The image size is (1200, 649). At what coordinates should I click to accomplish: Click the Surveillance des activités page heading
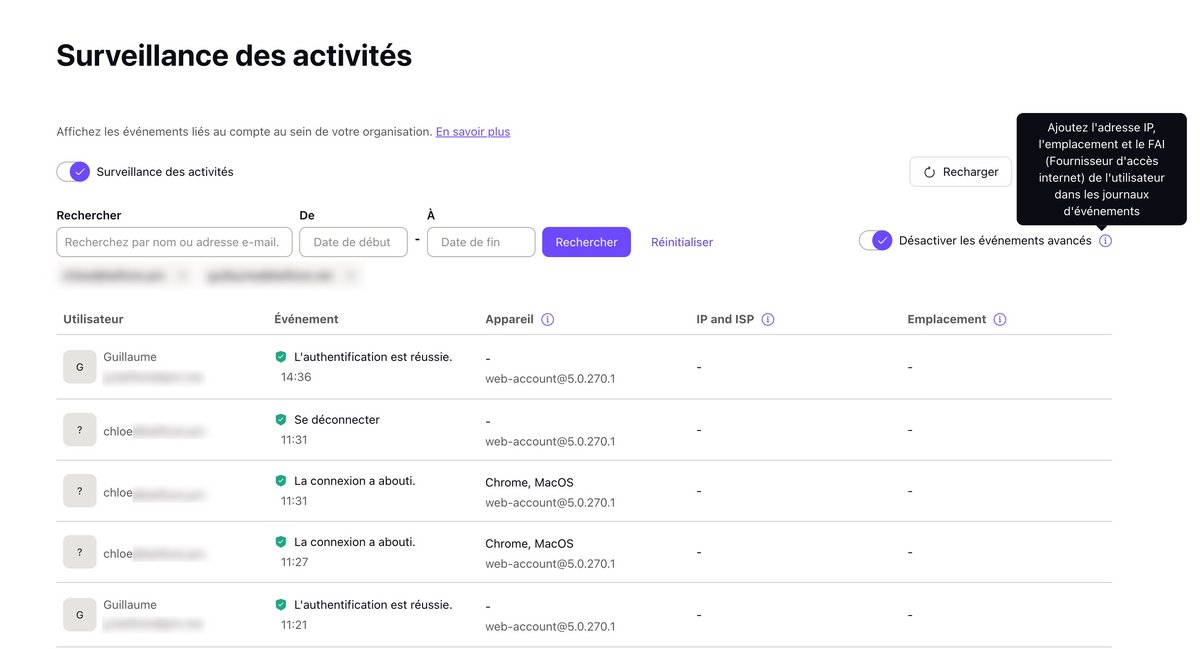[234, 55]
